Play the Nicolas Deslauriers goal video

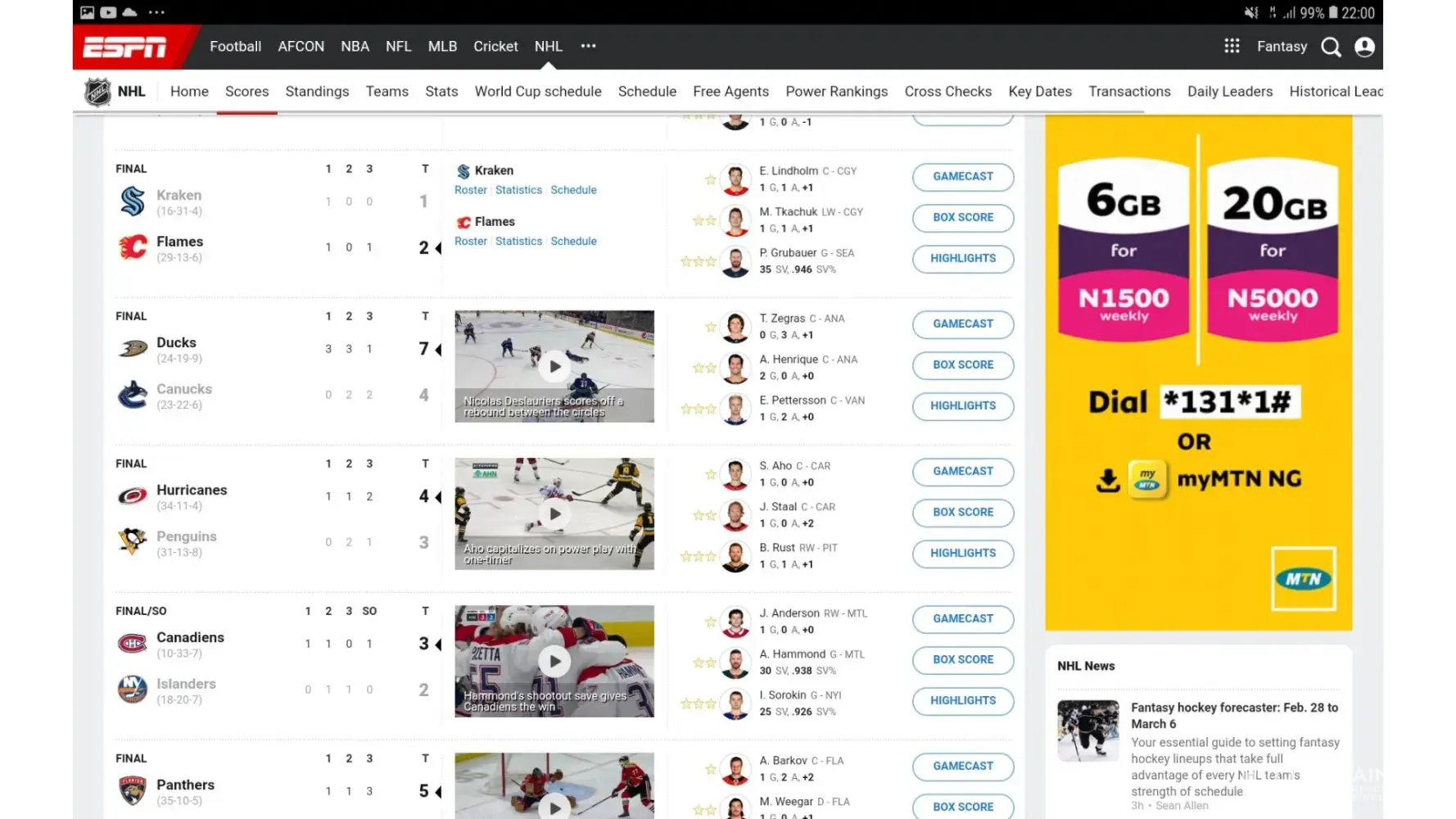tap(554, 366)
